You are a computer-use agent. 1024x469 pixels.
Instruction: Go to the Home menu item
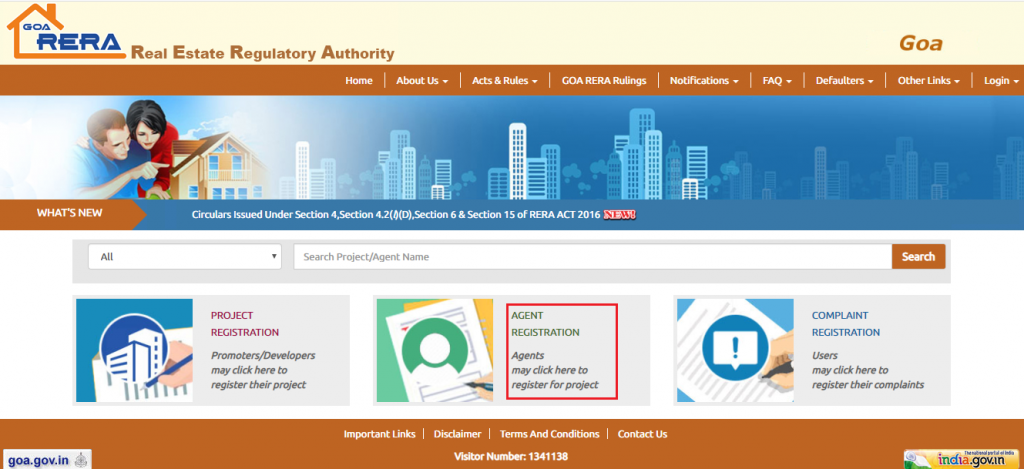tap(359, 80)
